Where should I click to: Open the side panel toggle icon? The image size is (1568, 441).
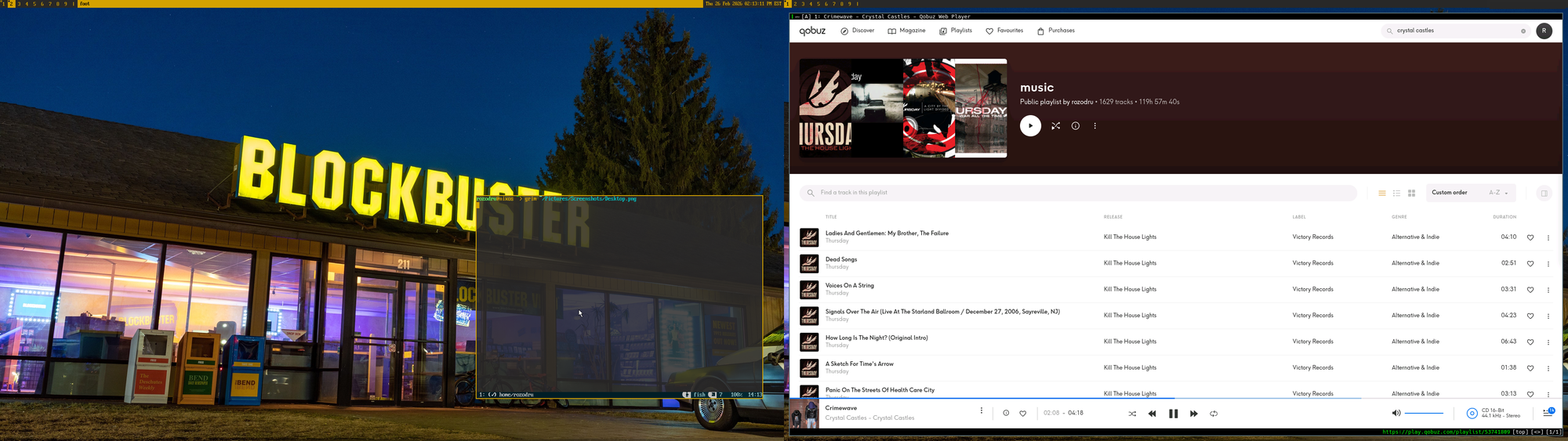tap(1544, 193)
